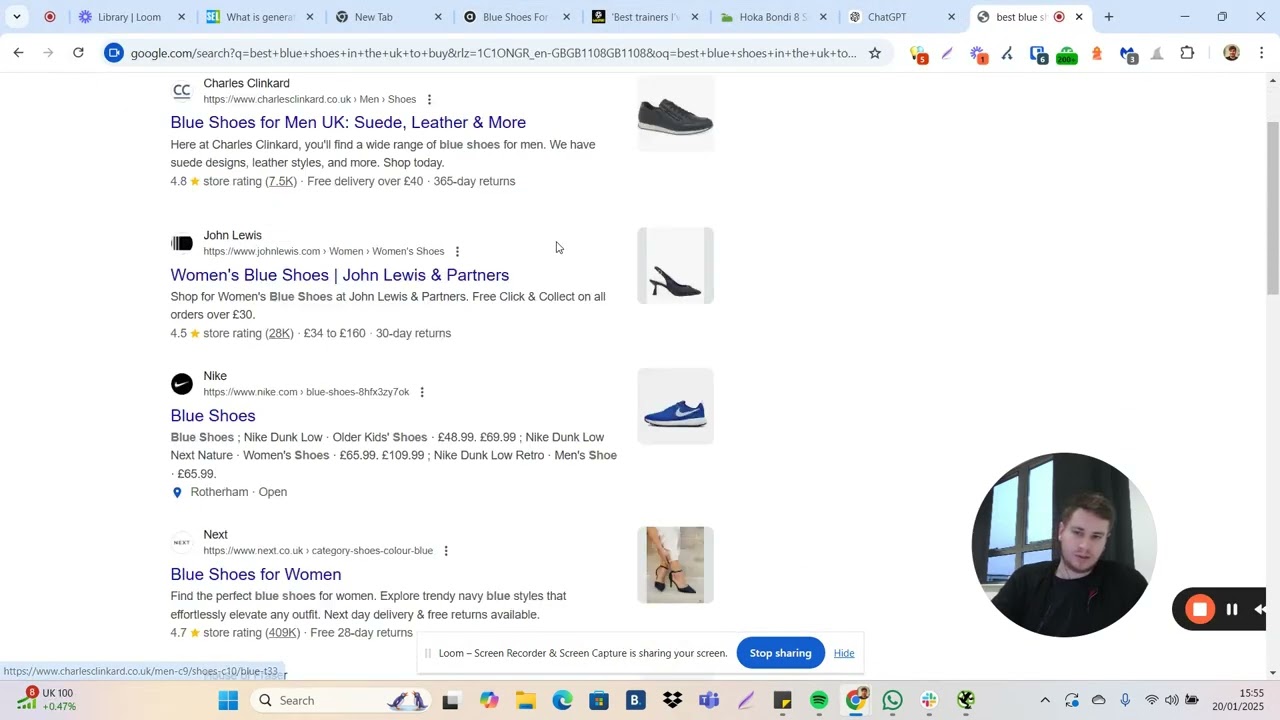Reload the Google search page

[x=78, y=53]
